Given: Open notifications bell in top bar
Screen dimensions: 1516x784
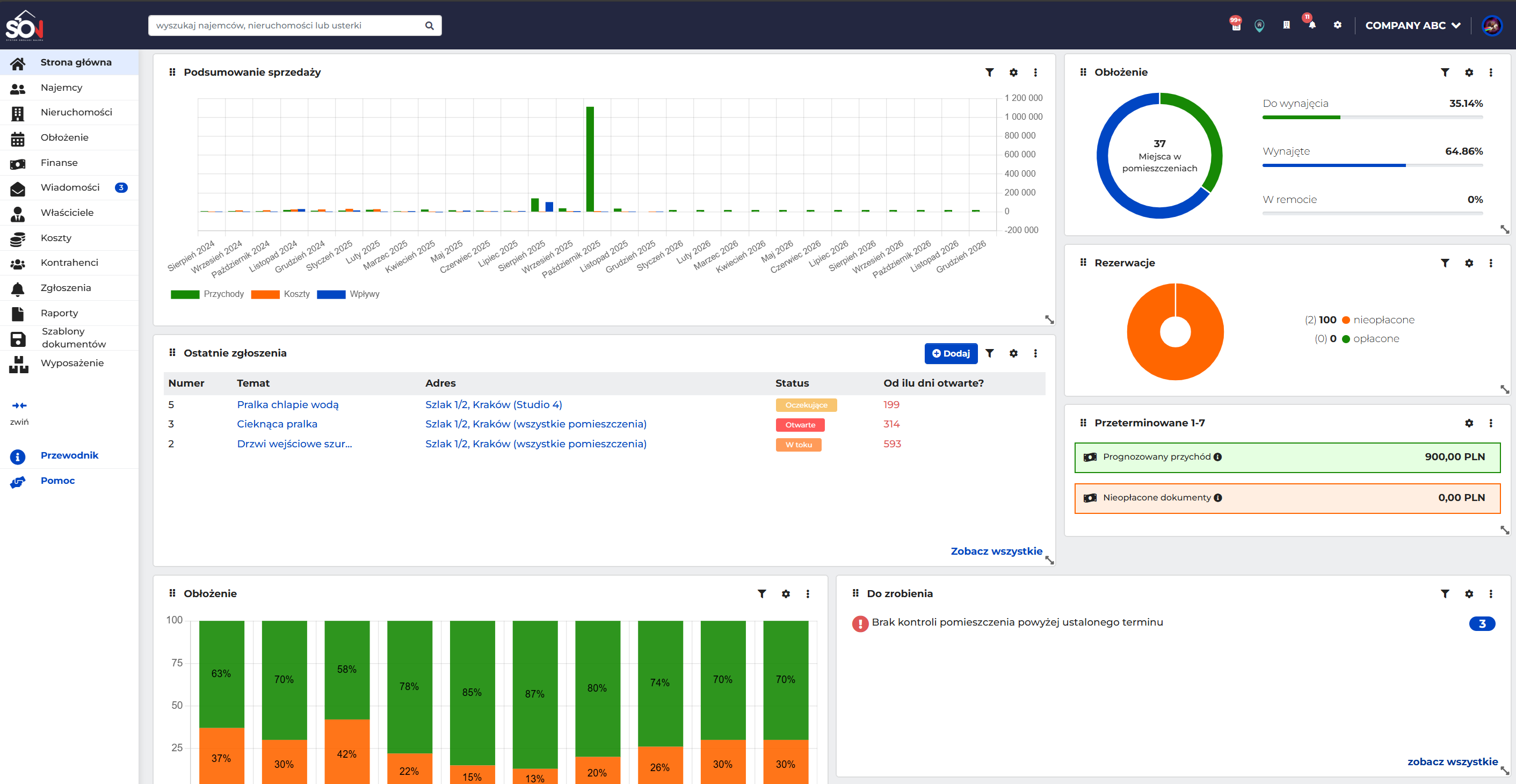Looking at the screenshot, I should tap(1312, 25).
